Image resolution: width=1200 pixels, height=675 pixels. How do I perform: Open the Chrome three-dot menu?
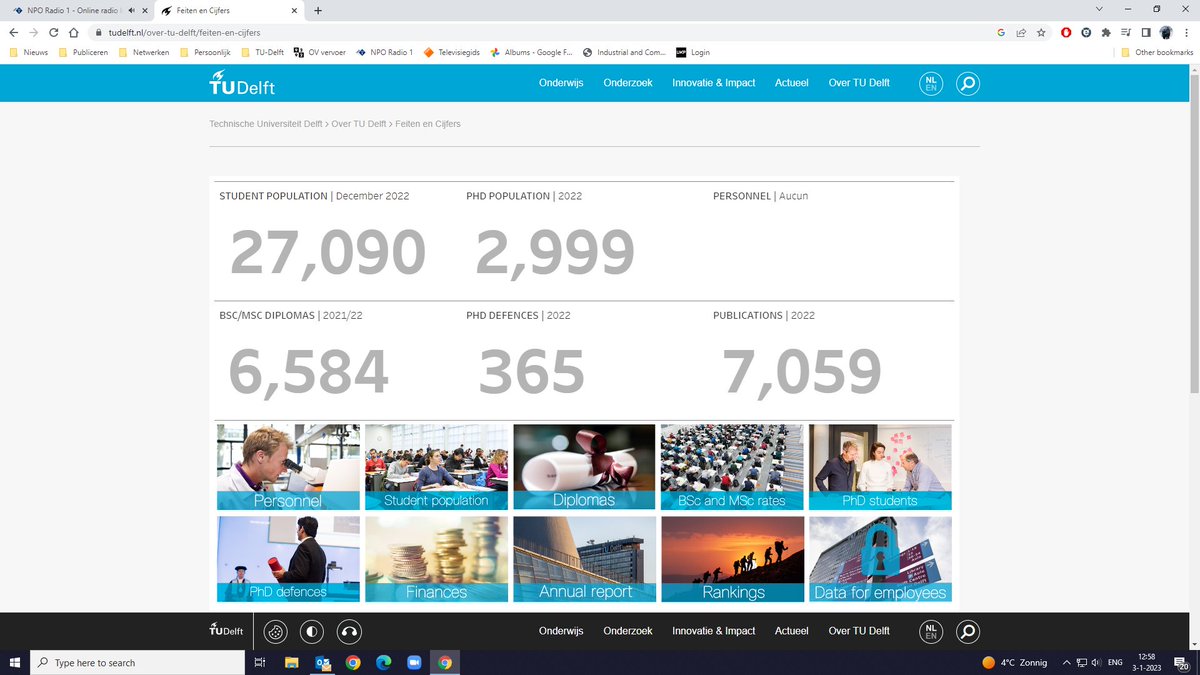click(x=1187, y=32)
